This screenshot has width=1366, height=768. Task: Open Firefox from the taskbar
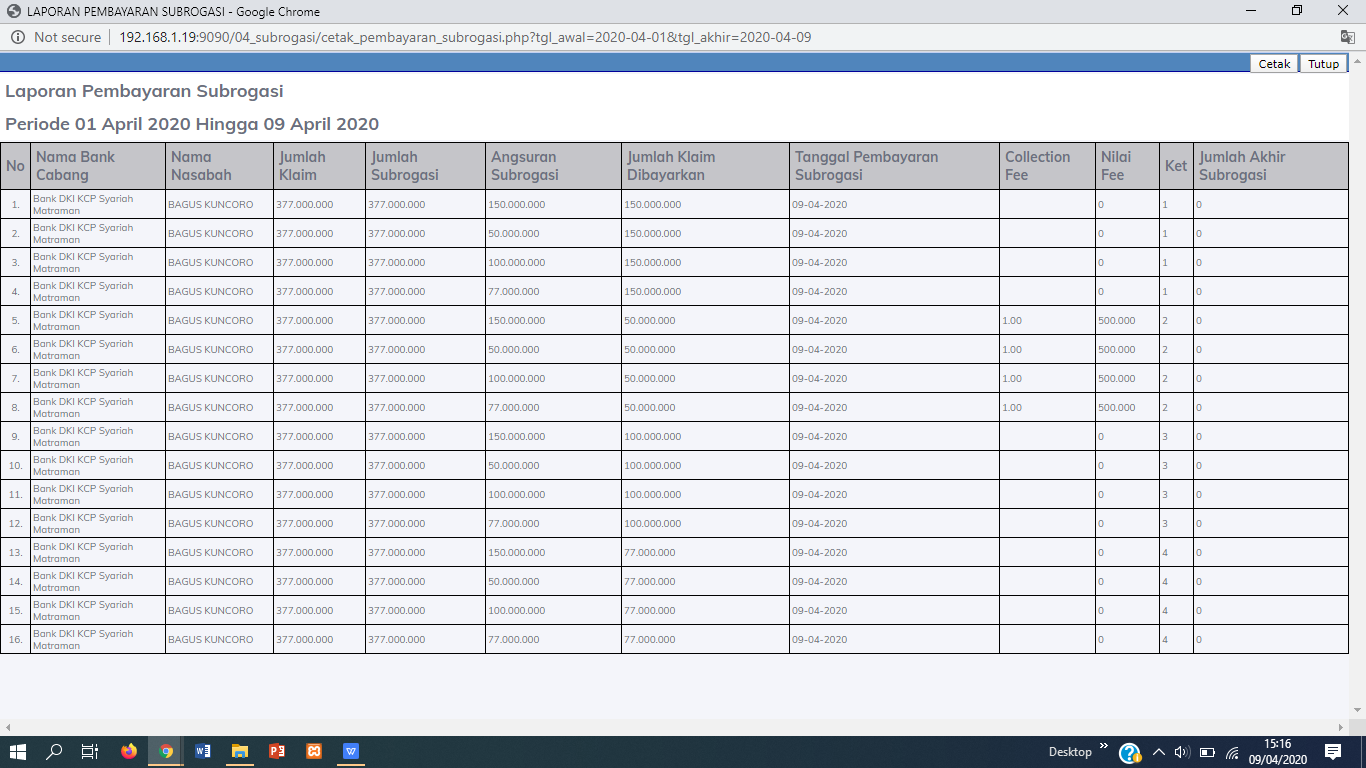pyautogui.click(x=129, y=751)
